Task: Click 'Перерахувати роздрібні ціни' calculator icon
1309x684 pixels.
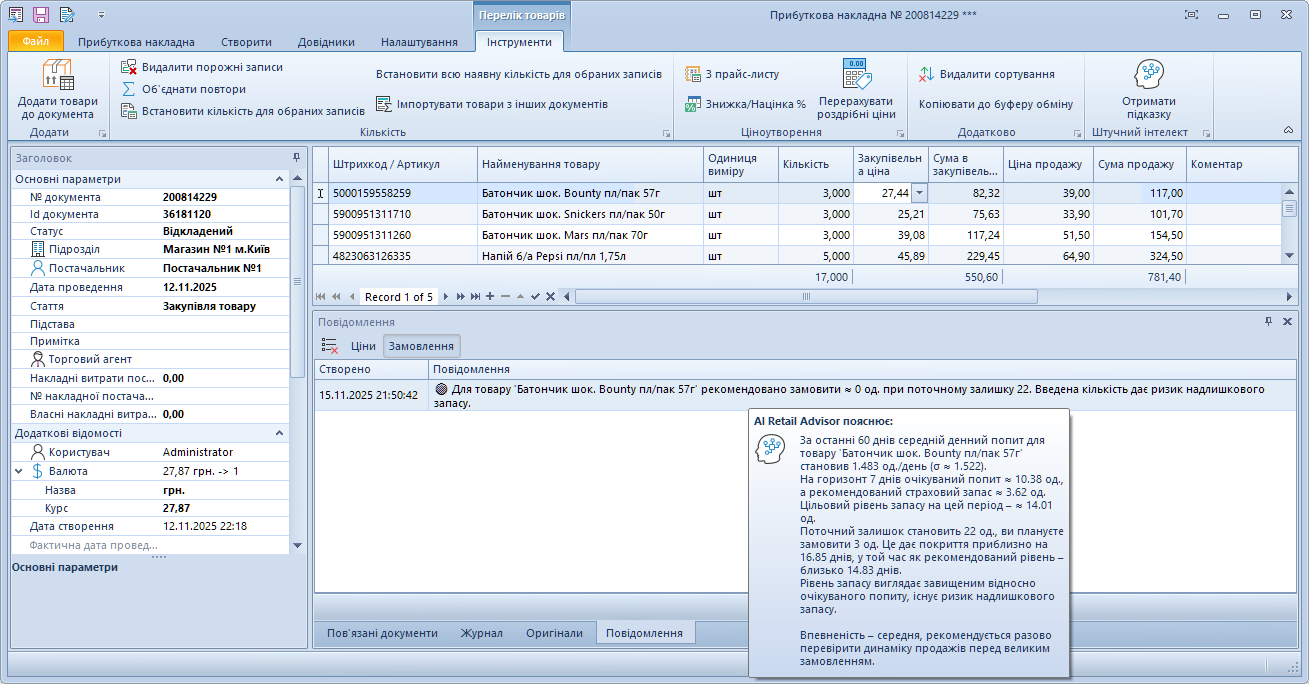Action: click(x=856, y=75)
